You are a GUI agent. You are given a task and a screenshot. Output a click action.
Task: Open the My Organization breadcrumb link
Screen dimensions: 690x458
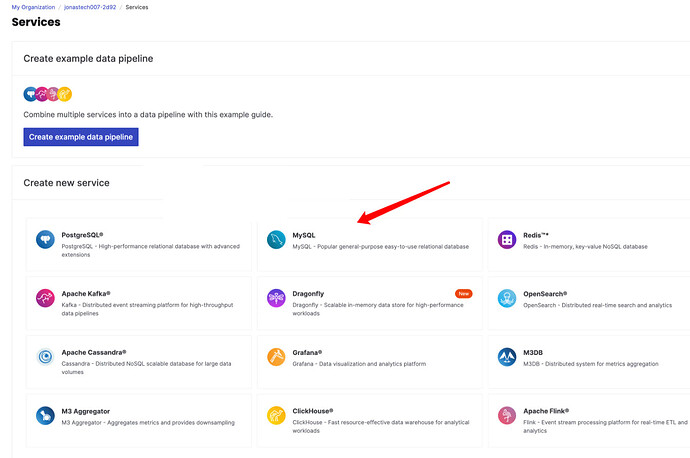[x=33, y=7]
